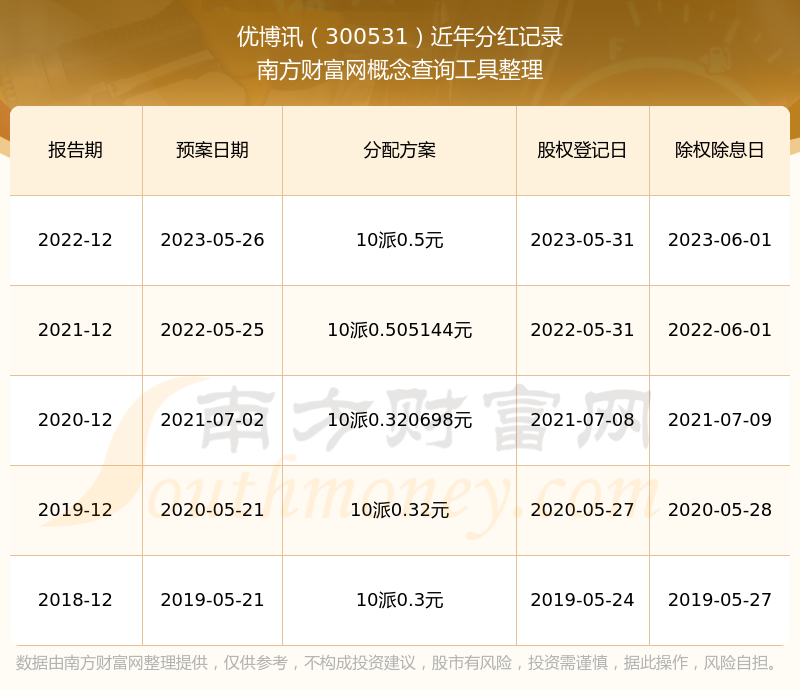This screenshot has height=690, width=800.
Task: Click report period cell 2019-12
Action: click(76, 509)
